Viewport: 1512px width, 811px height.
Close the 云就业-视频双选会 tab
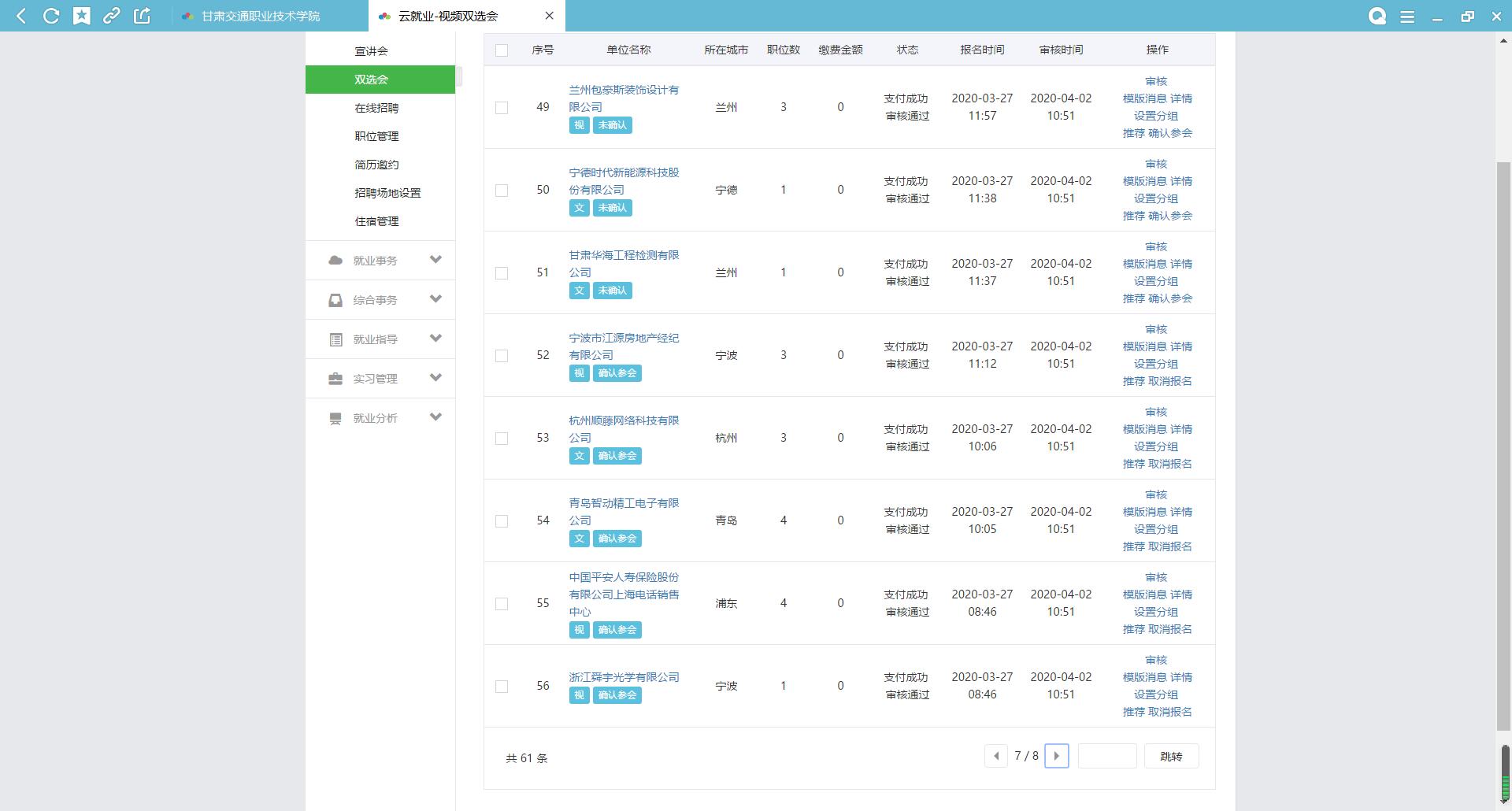point(549,16)
